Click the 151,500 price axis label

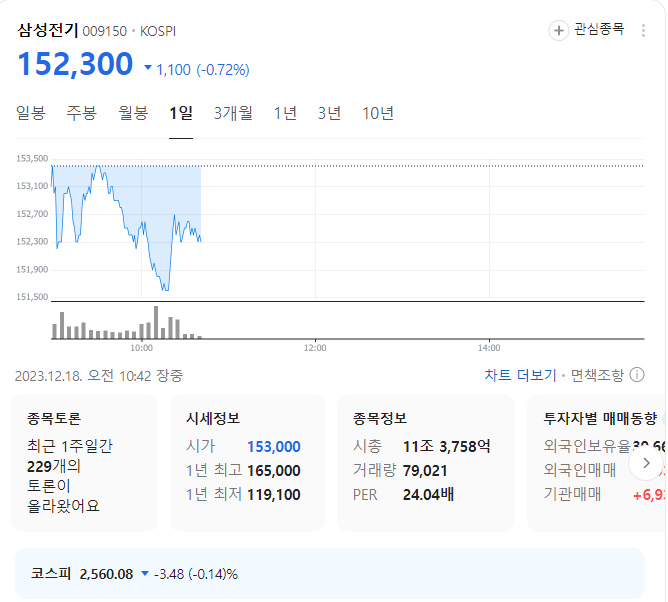click(32, 297)
